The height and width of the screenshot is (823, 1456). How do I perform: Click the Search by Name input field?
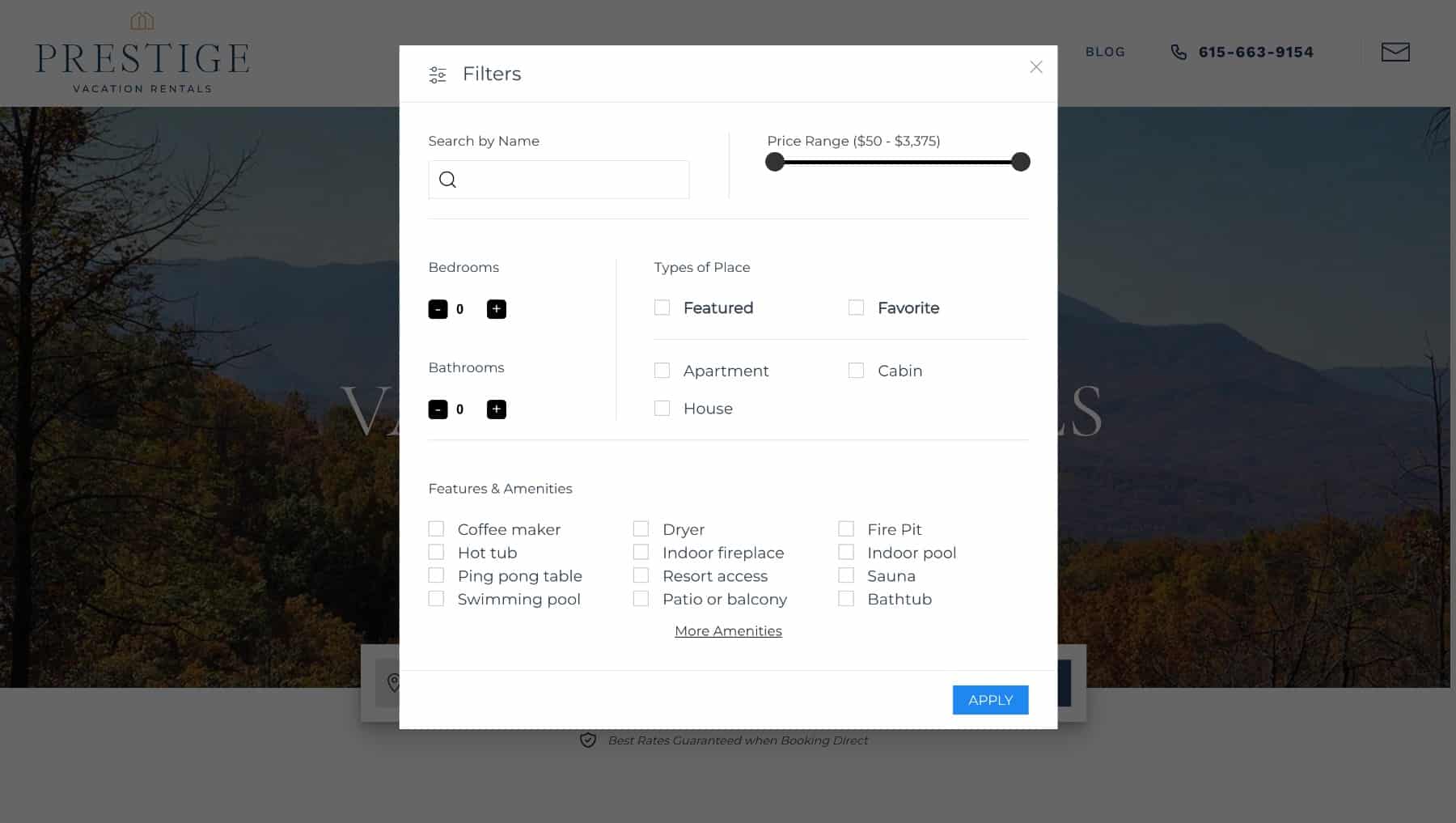tap(559, 180)
